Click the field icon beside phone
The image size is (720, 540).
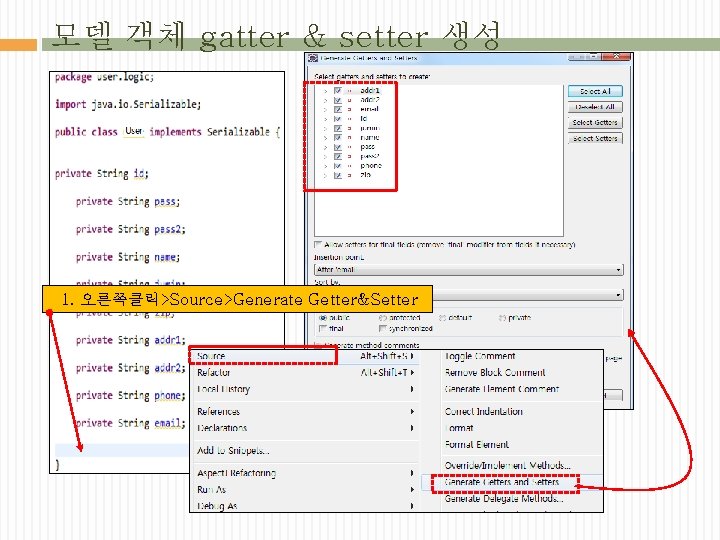click(x=349, y=166)
